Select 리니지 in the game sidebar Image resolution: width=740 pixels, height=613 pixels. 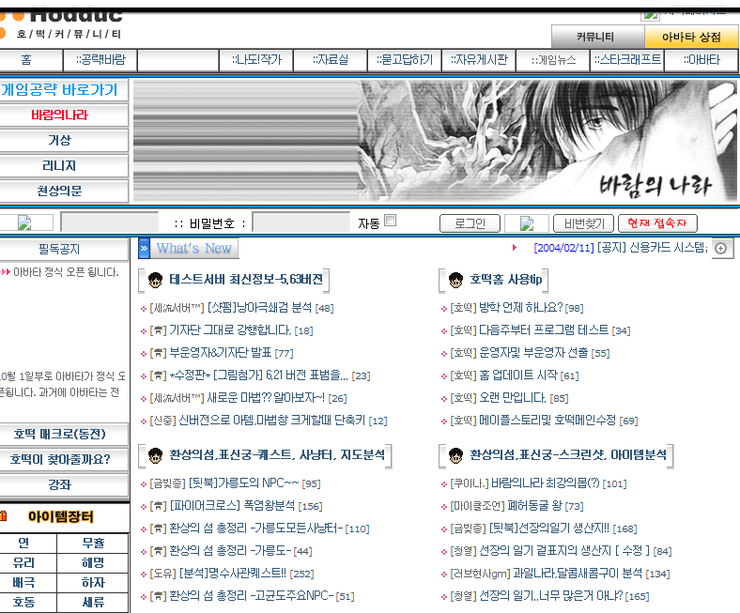pyautogui.click(x=60, y=166)
